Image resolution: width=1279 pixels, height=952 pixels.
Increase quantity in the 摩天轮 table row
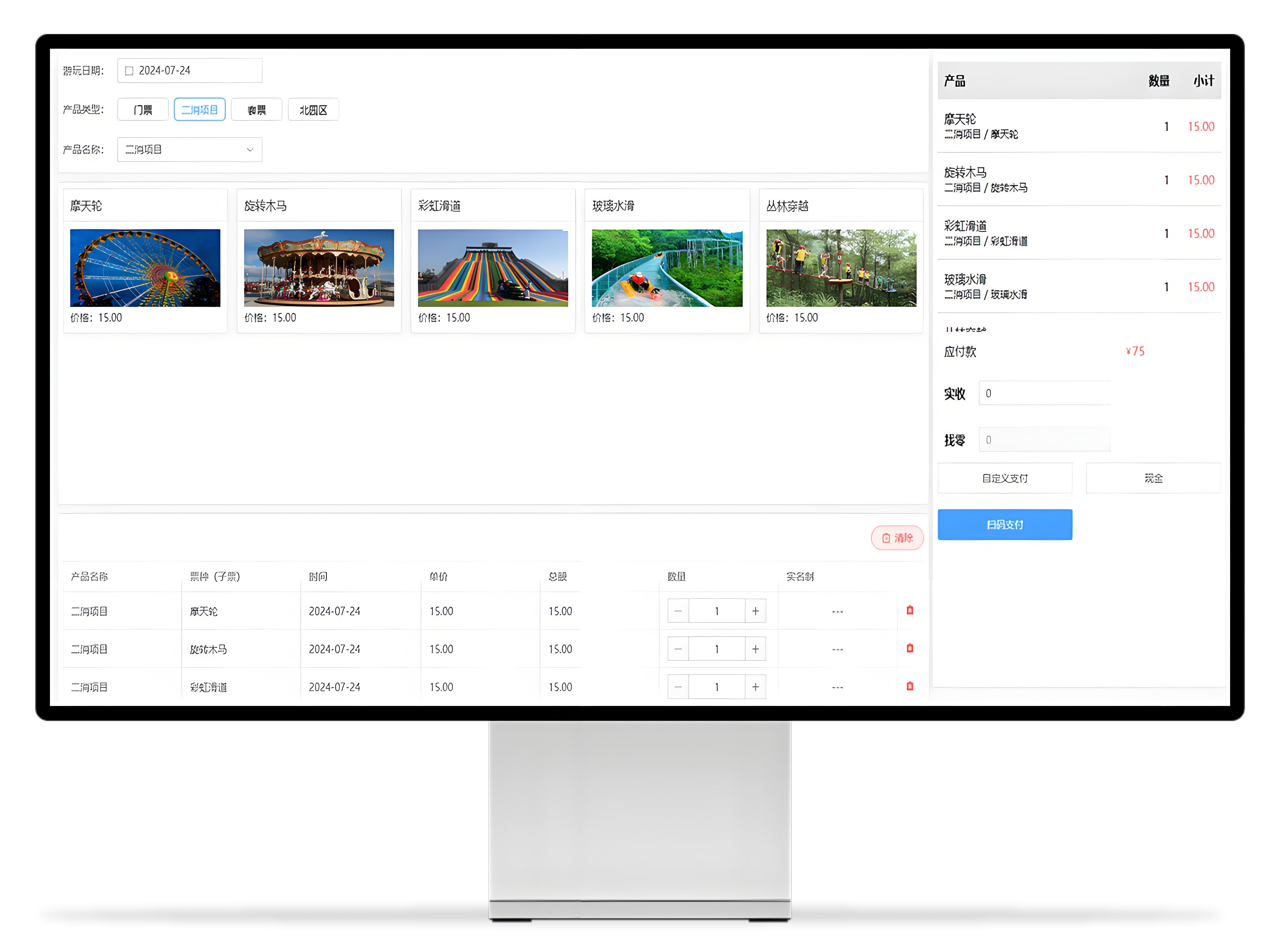tap(755, 611)
